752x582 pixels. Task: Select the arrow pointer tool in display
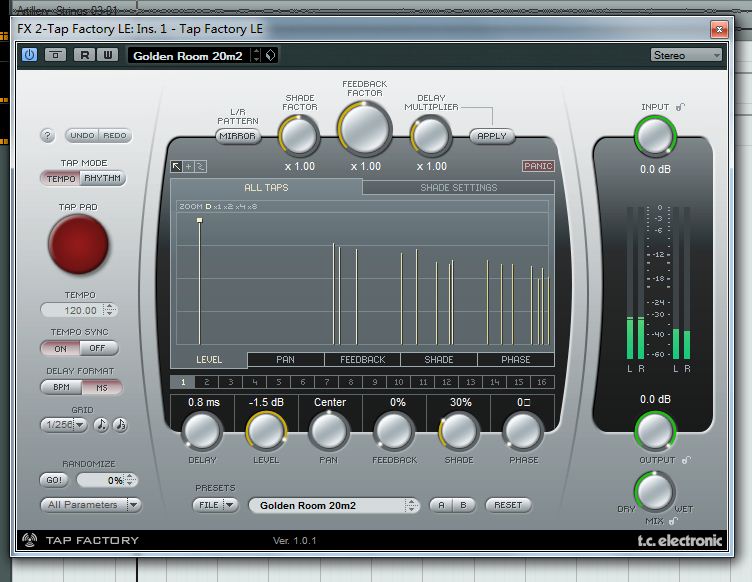pos(176,166)
